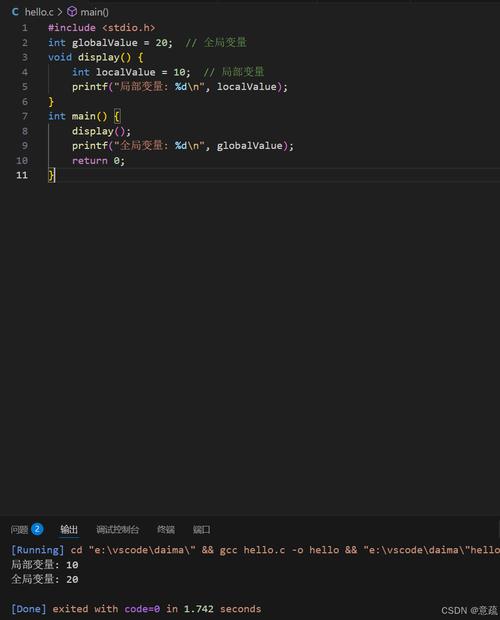This screenshot has height=620, width=500.
Task: Click the breadcrumb chevron separator
Action: click(60, 12)
